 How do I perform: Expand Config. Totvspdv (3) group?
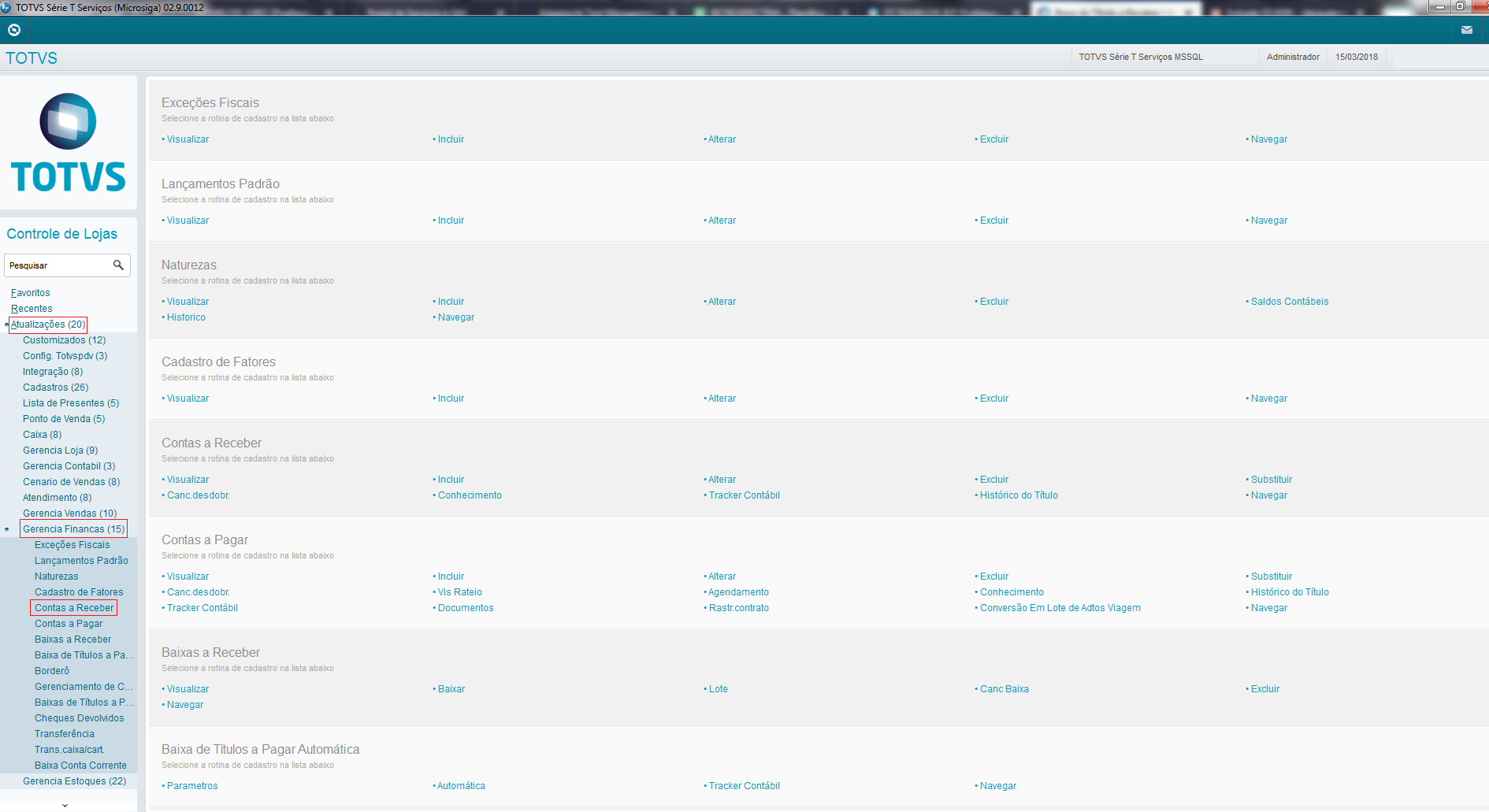[x=65, y=356]
